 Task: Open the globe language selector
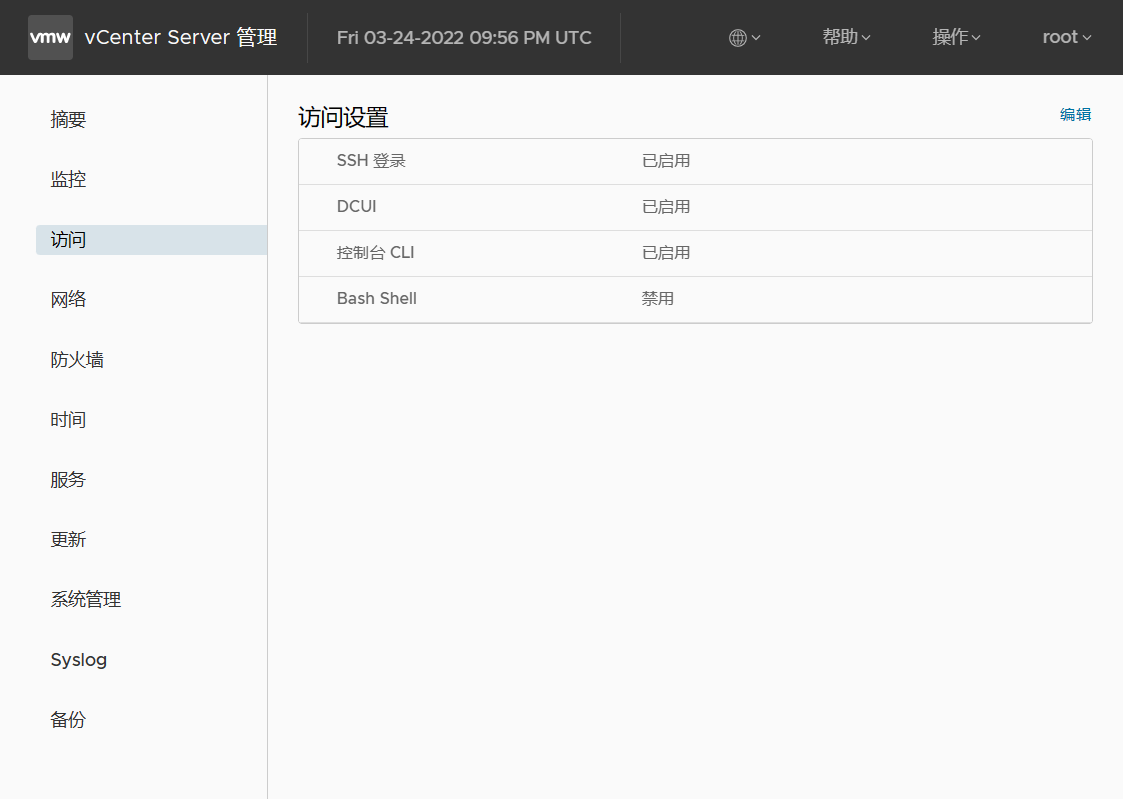(x=745, y=38)
